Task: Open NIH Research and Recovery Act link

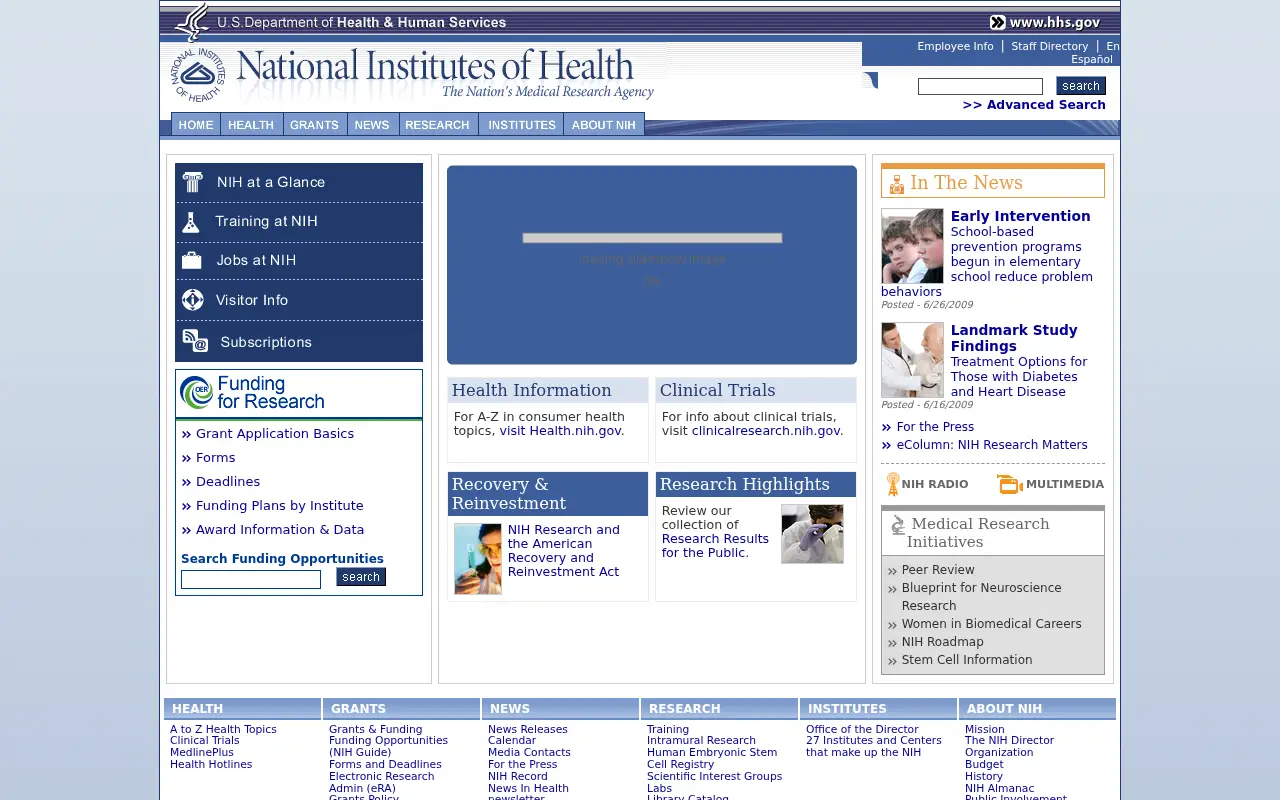Action: [563, 551]
